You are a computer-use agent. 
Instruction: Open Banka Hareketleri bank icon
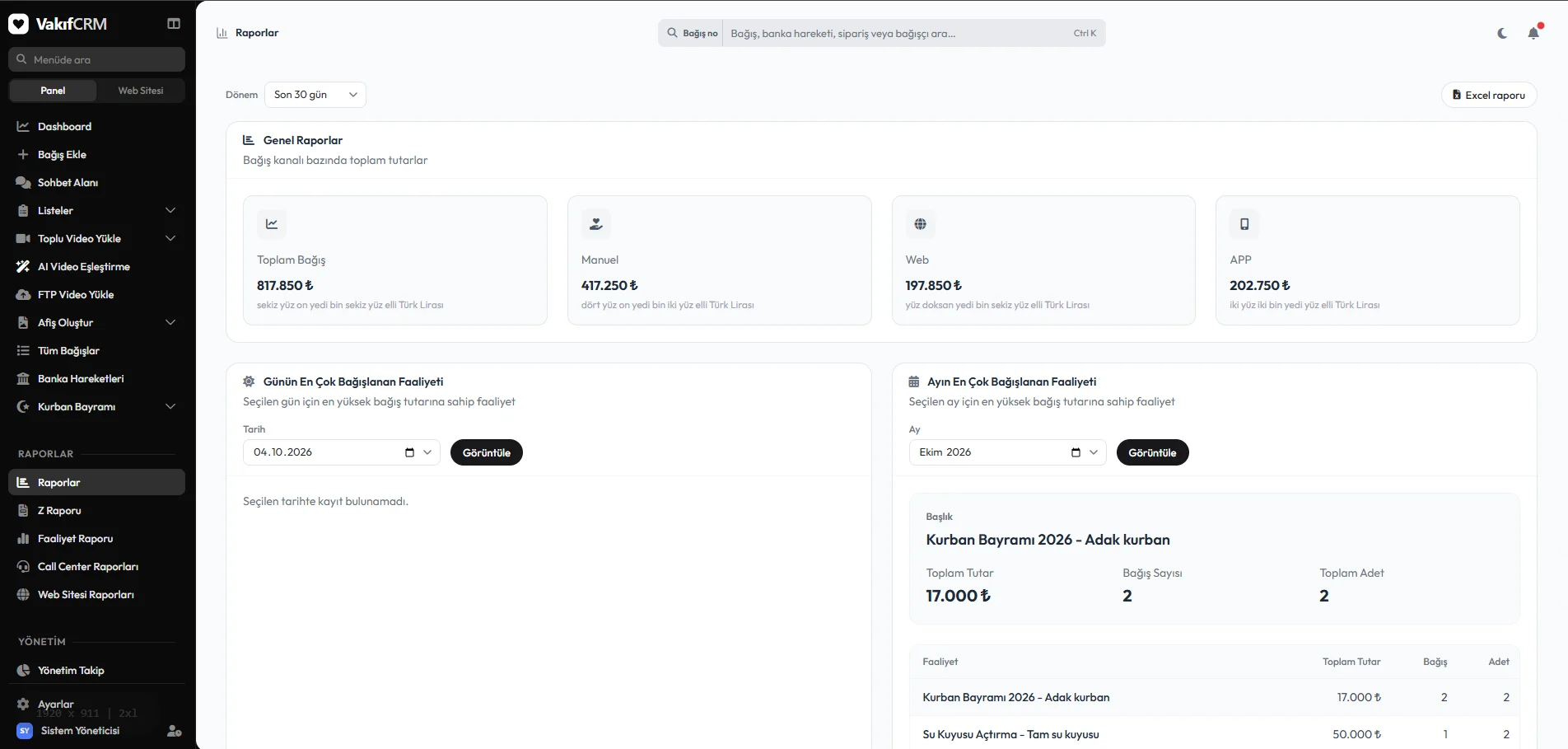pyautogui.click(x=23, y=378)
